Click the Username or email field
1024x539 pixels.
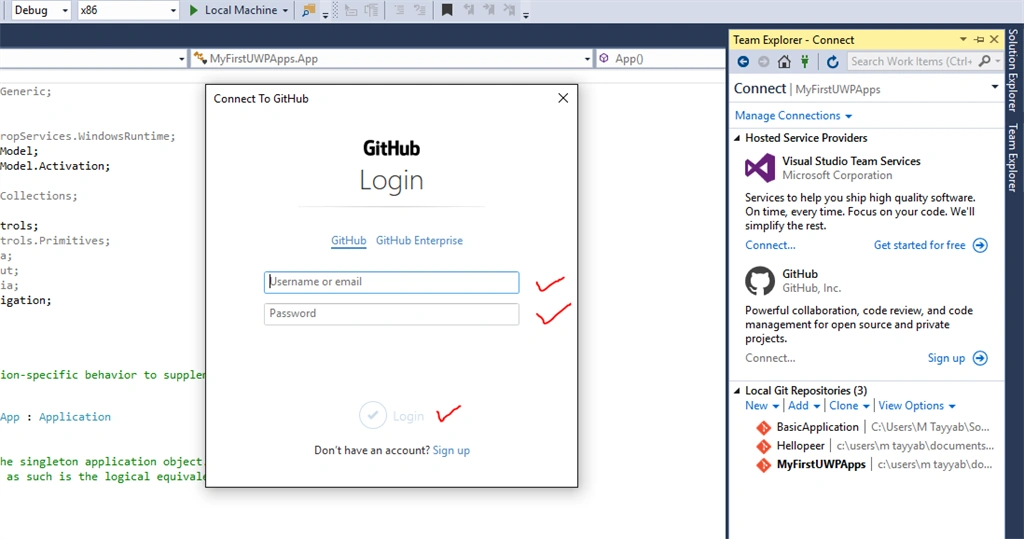tap(392, 282)
